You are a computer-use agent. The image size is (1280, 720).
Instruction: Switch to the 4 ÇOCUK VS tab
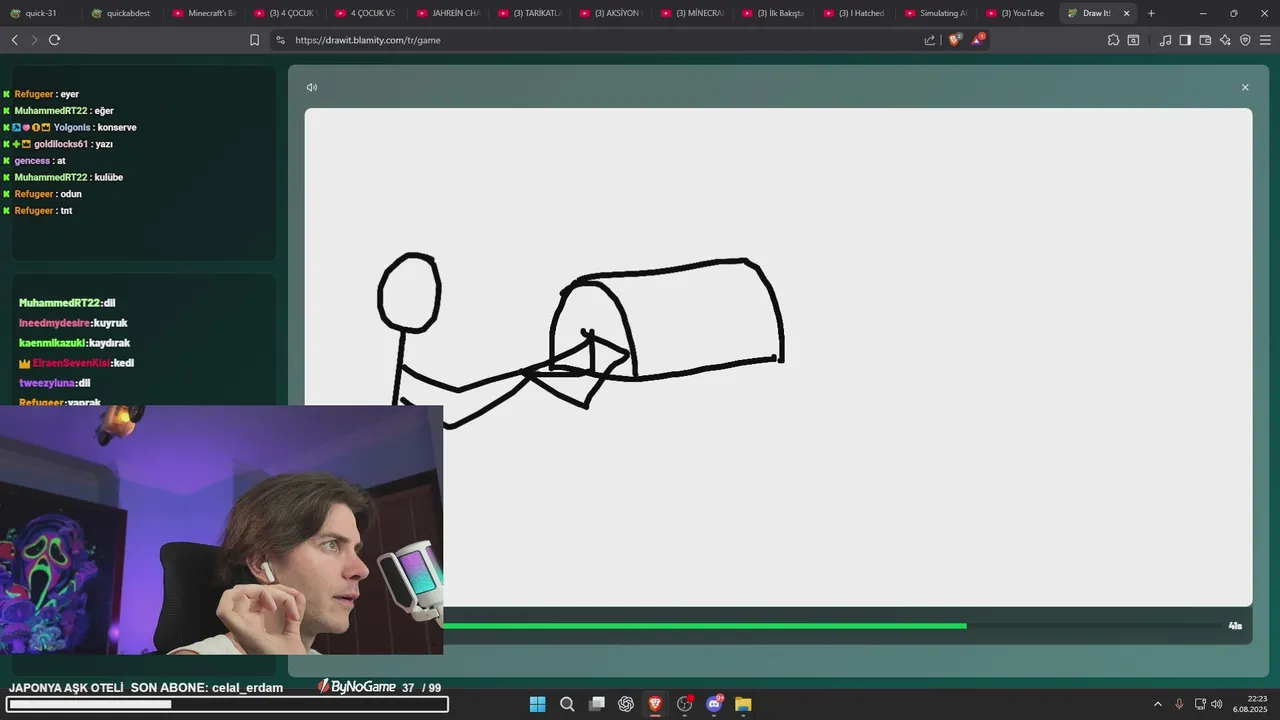coord(366,13)
